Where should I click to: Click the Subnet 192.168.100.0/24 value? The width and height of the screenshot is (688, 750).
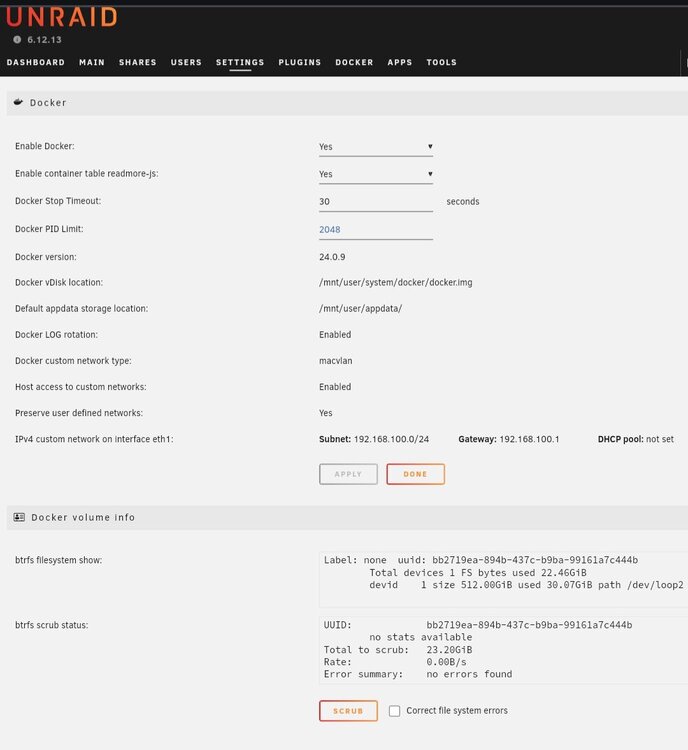click(374, 439)
